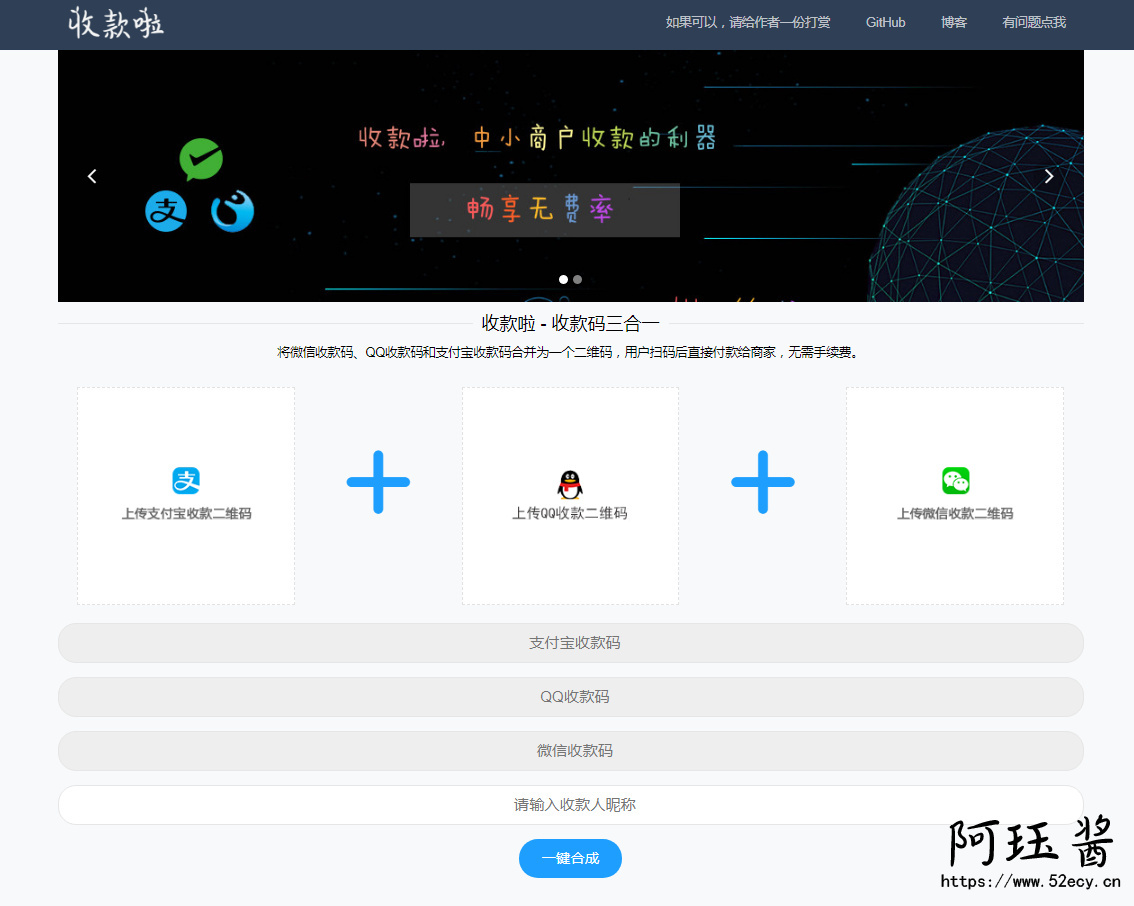Go to the next carousel slide

click(1049, 176)
